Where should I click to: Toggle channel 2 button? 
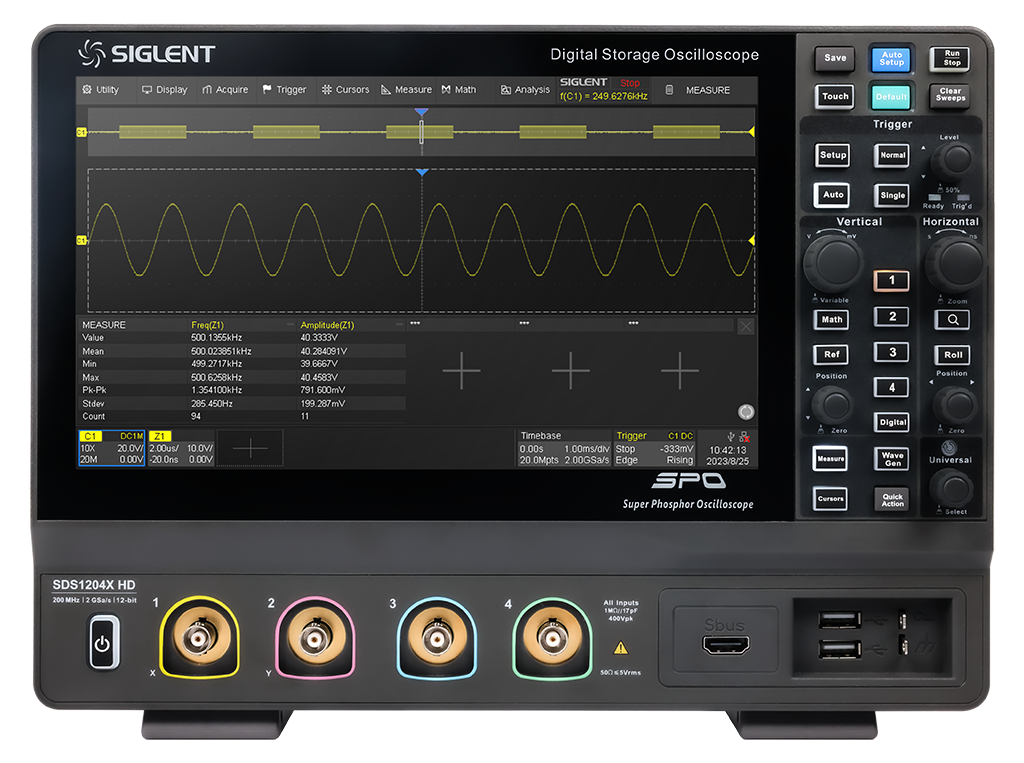[x=891, y=316]
